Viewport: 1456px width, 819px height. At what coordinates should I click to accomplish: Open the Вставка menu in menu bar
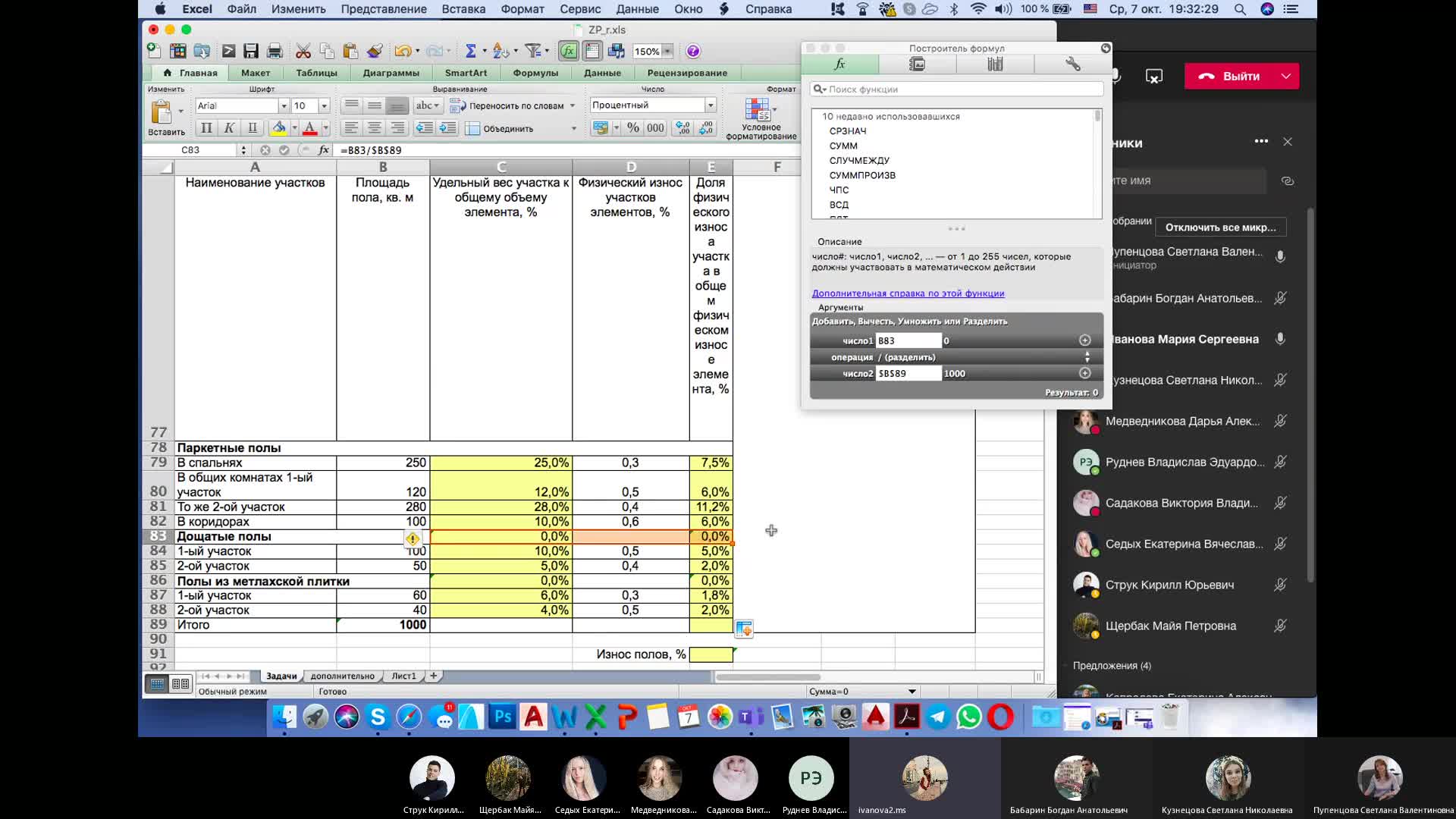click(463, 9)
